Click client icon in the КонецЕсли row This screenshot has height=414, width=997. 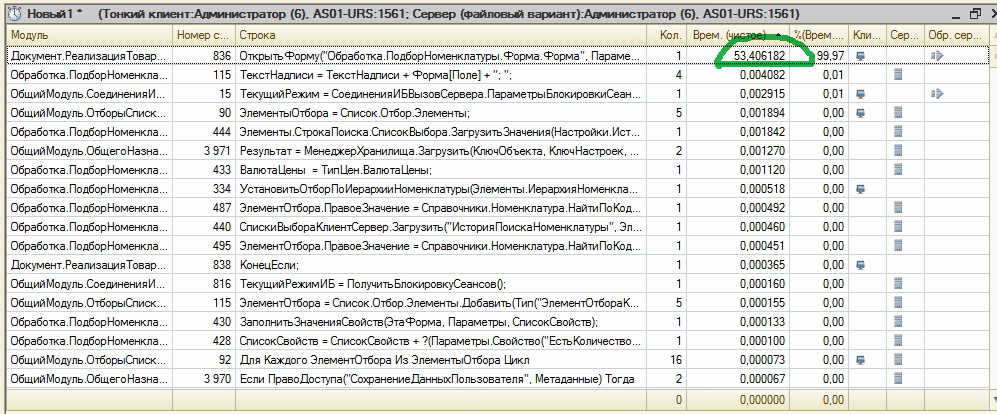862,265
